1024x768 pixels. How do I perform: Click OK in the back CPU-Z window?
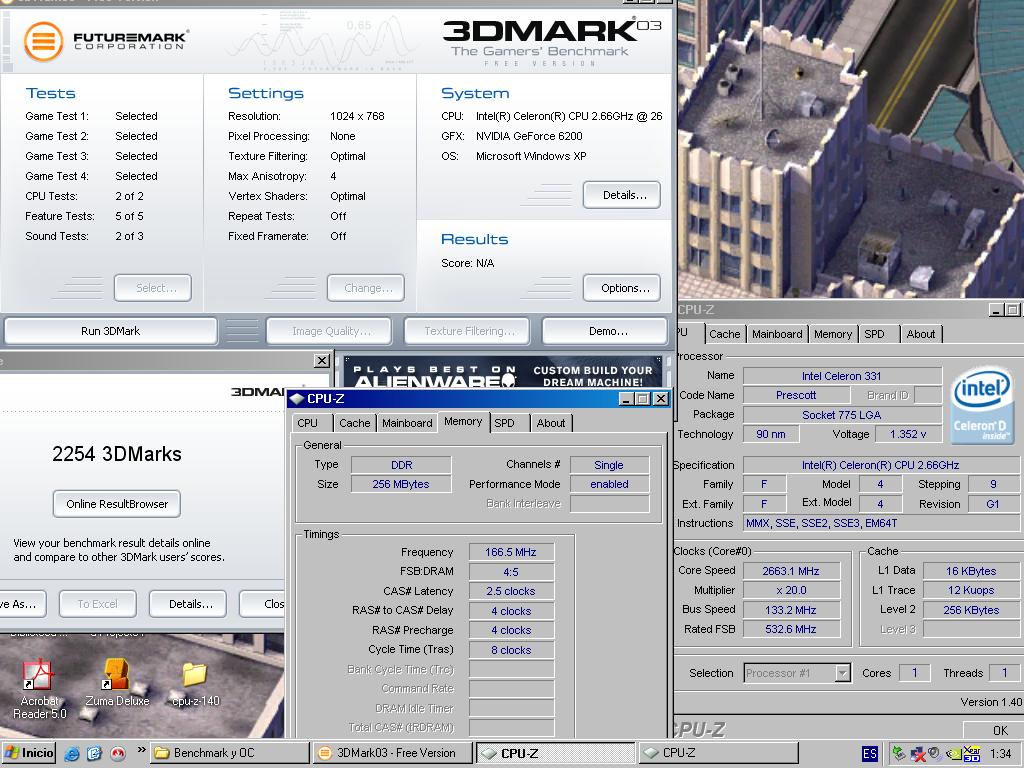point(994,730)
